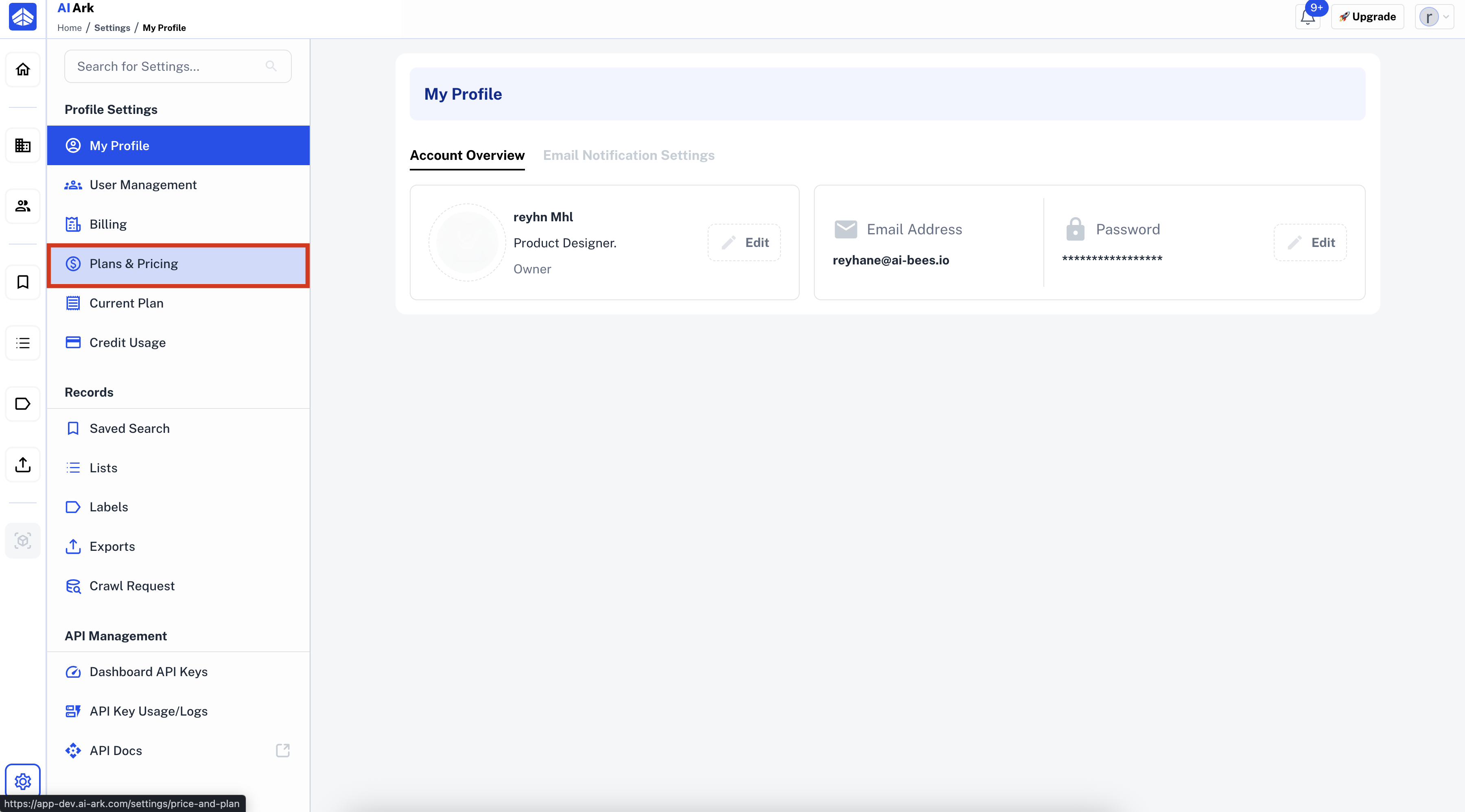Click the notifications bell icon
The image size is (1465, 812).
point(1308,17)
